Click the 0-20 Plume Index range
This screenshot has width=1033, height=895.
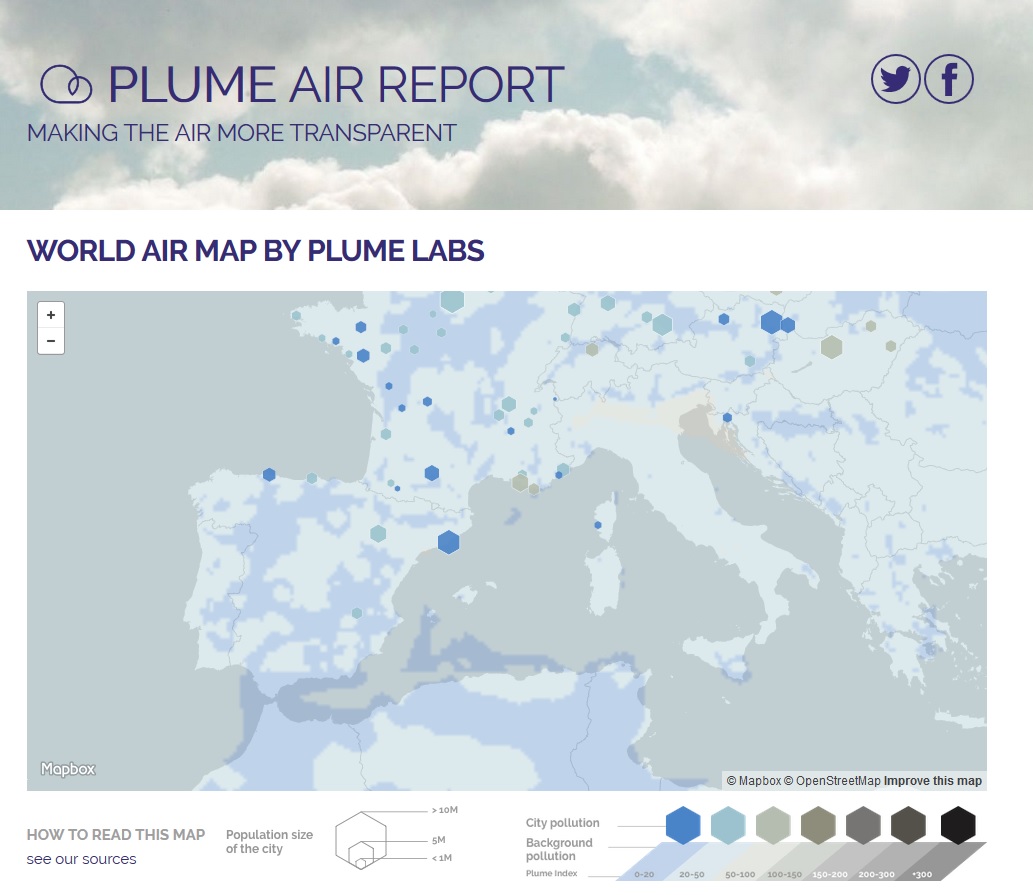pyautogui.click(x=644, y=875)
